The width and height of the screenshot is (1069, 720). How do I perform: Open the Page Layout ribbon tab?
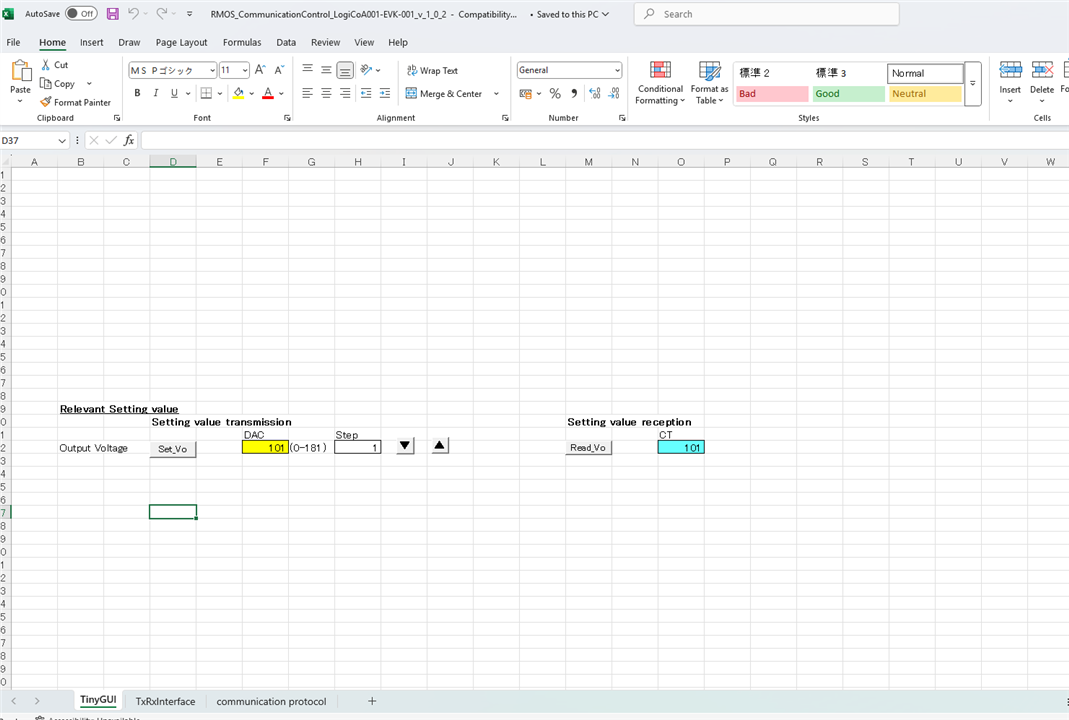181,43
